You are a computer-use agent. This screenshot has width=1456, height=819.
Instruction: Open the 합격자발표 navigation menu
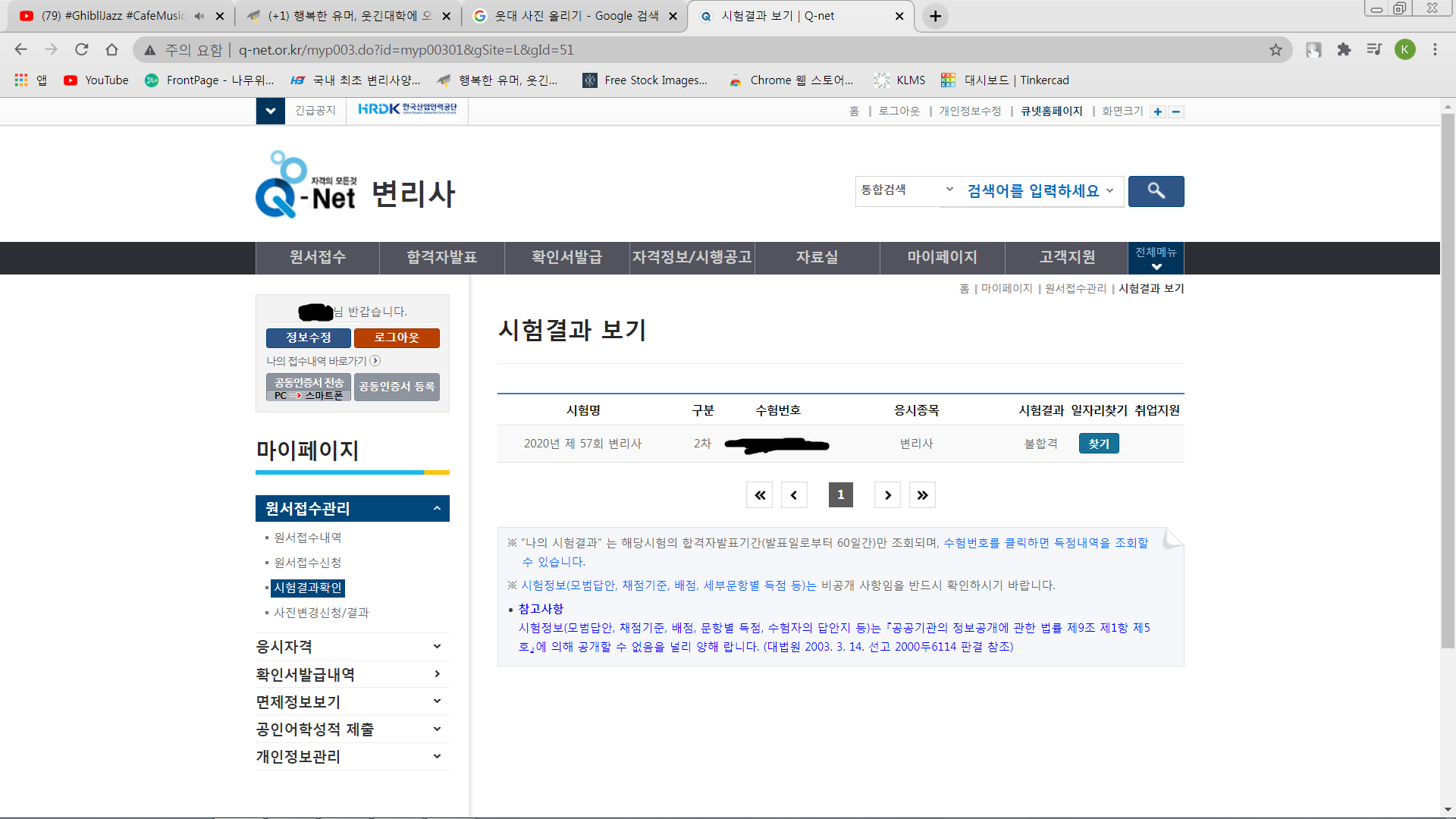[441, 257]
